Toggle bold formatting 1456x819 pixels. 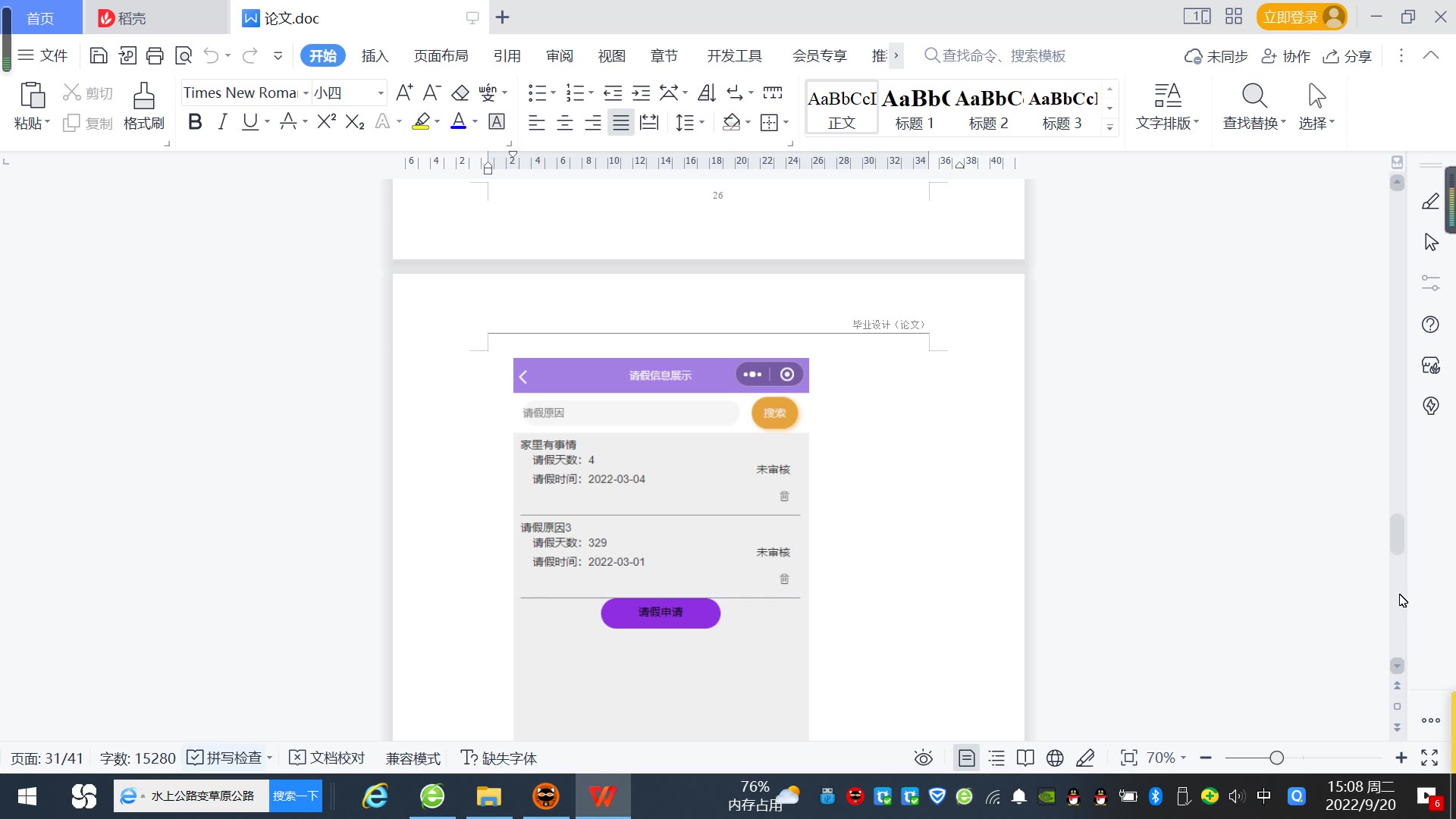195,122
